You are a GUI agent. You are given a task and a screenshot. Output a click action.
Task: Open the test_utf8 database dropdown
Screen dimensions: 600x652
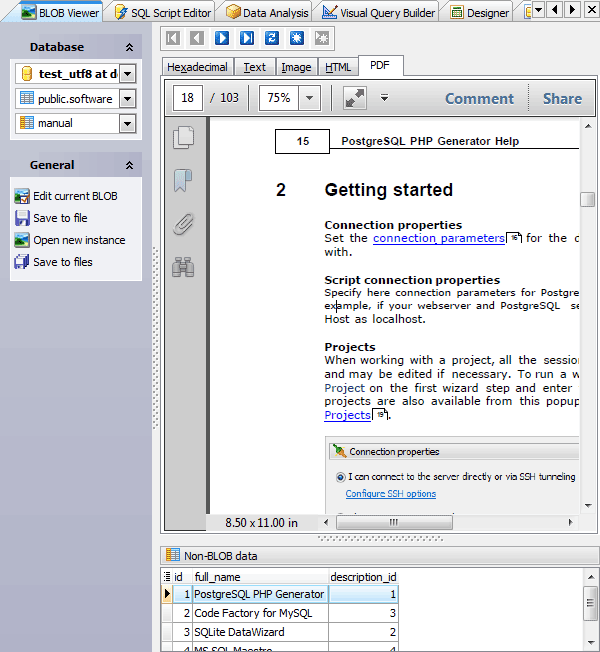(127, 74)
